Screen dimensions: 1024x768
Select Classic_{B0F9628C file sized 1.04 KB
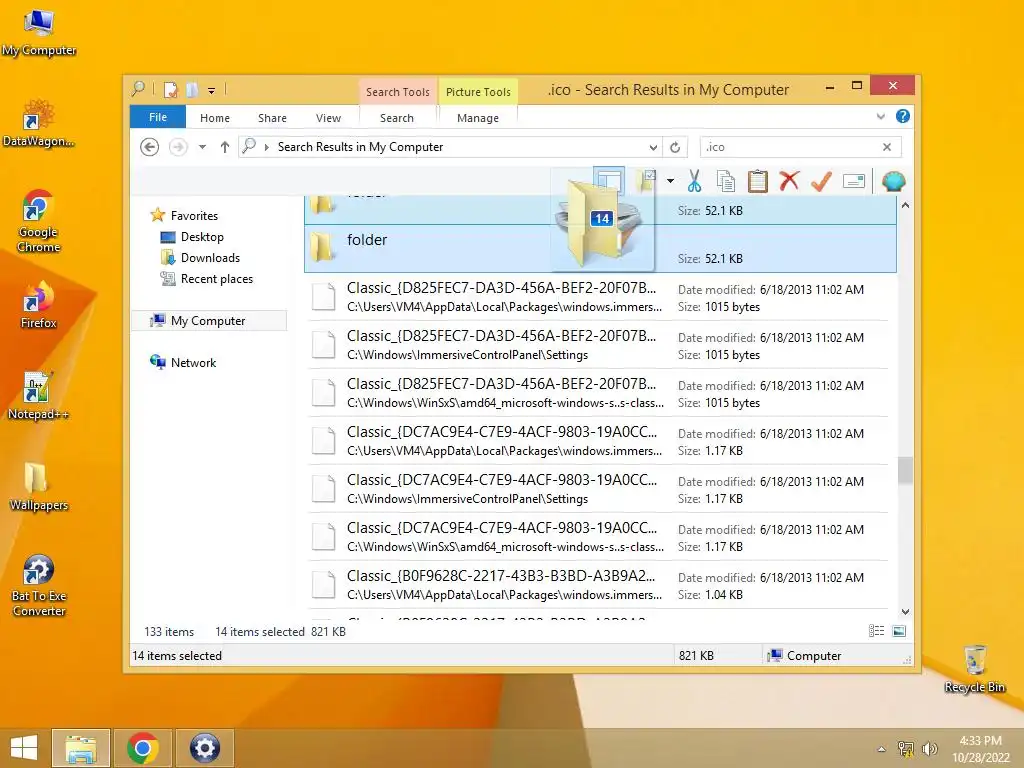(x=598, y=585)
